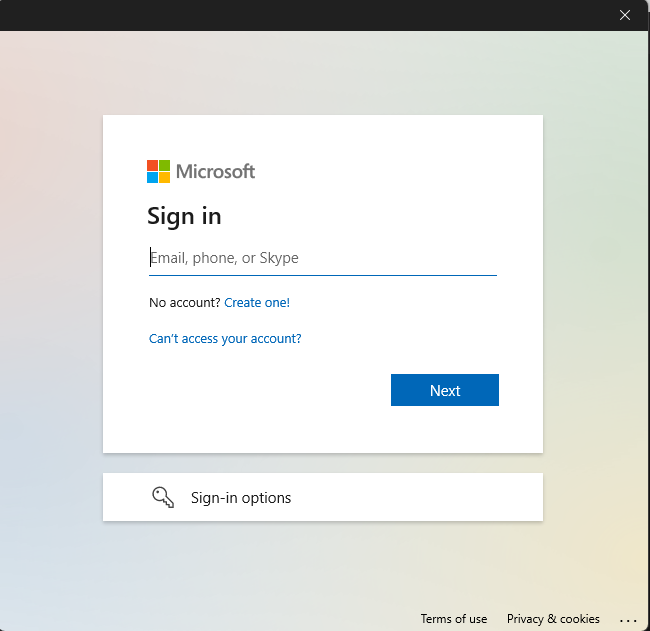Select the Sign-in options label
650x631 pixels.
(x=241, y=497)
